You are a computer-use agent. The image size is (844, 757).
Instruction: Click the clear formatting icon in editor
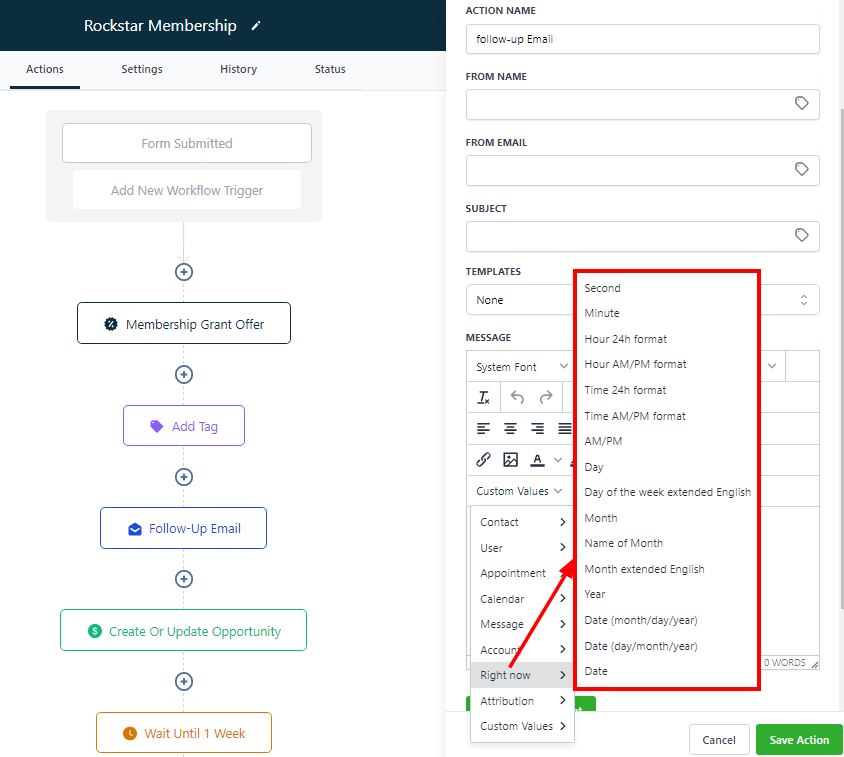[x=484, y=397]
